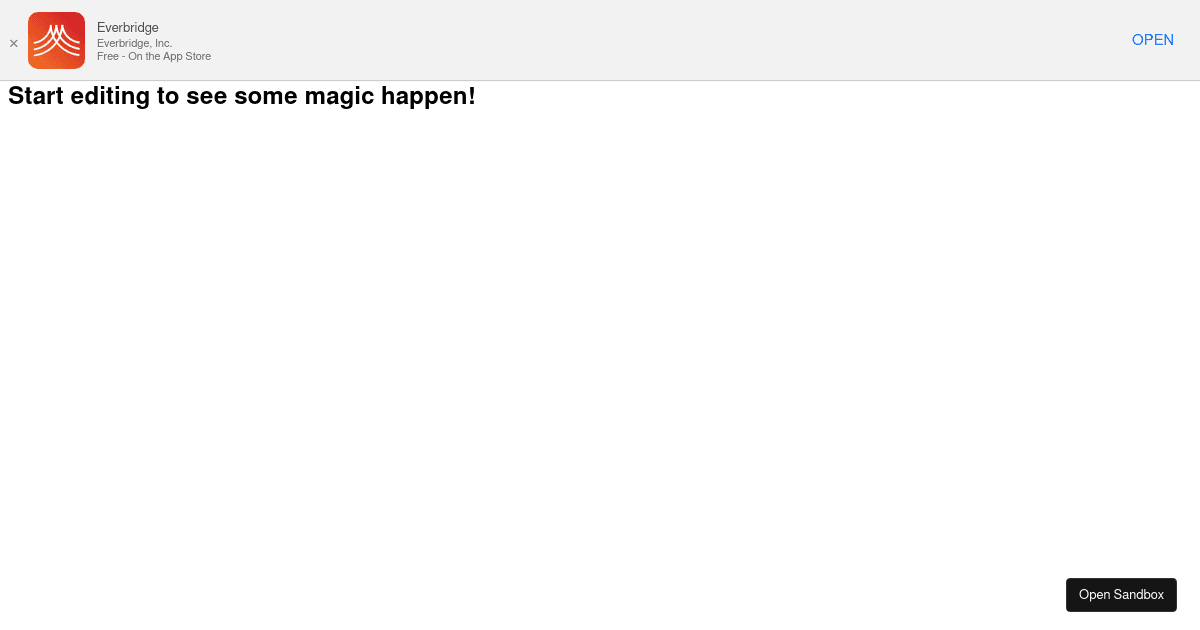
Task: Click the Everbridge orange app icon
Action: (x=56, y=40)
